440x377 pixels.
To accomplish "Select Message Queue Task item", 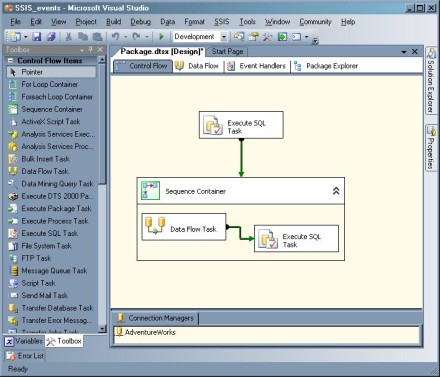I will pos(54,271).
